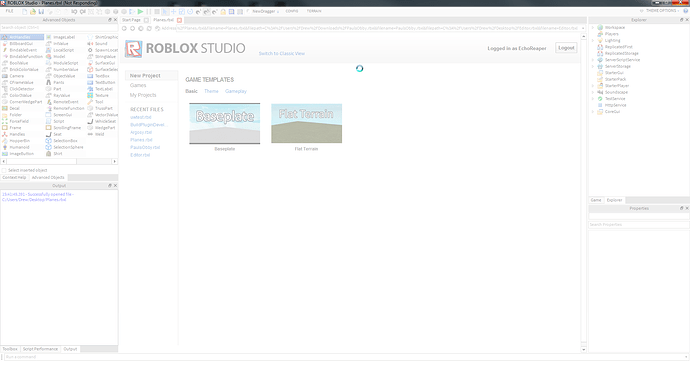Screen dimensions: 690x373
Task: Expand the ServerStorage tree node
Action: pos(593,66)
